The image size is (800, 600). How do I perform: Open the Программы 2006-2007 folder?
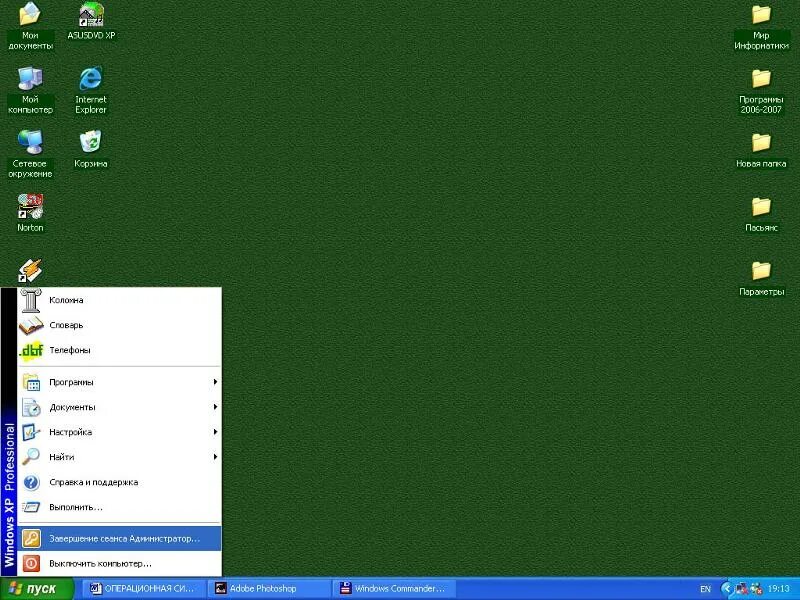tap(761, 90)
